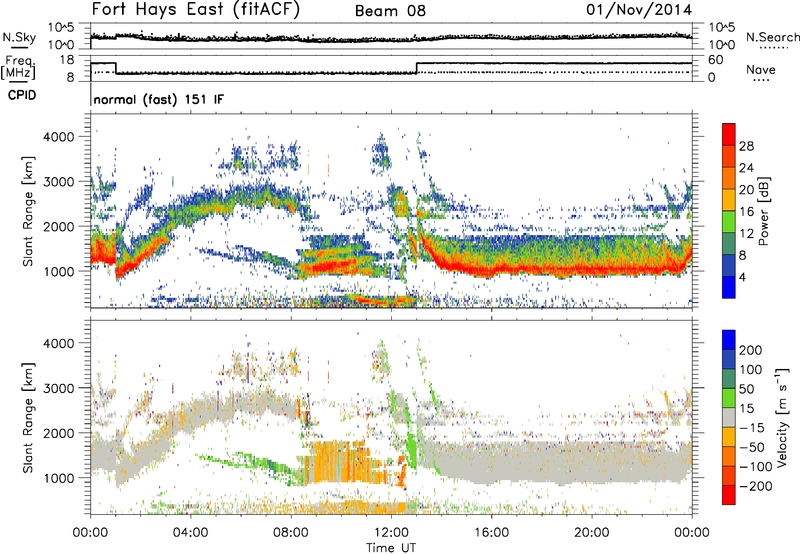Click the 'N.Search' legend label
This screenshot has height=554, width=800.
tap(773, 37)
